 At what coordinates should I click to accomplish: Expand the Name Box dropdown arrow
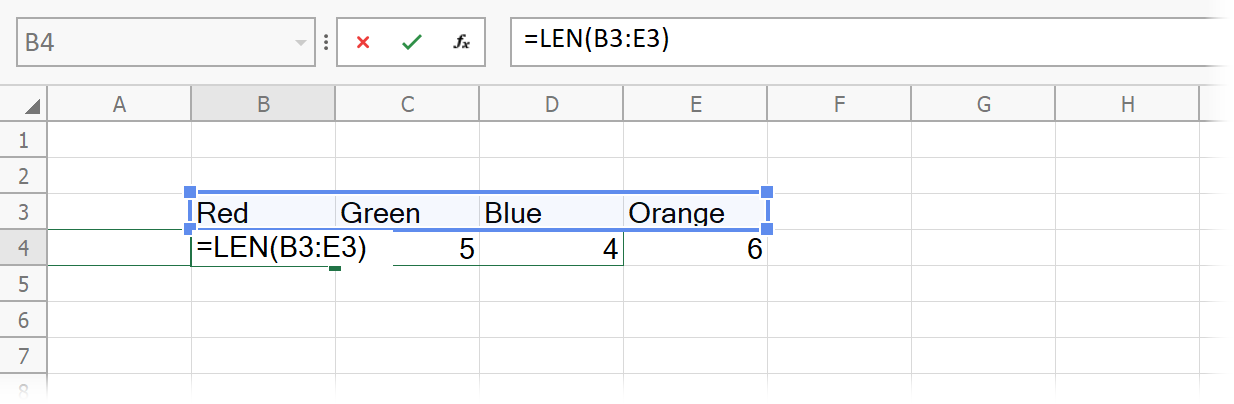pyautogui.click(x=300, y=43)
